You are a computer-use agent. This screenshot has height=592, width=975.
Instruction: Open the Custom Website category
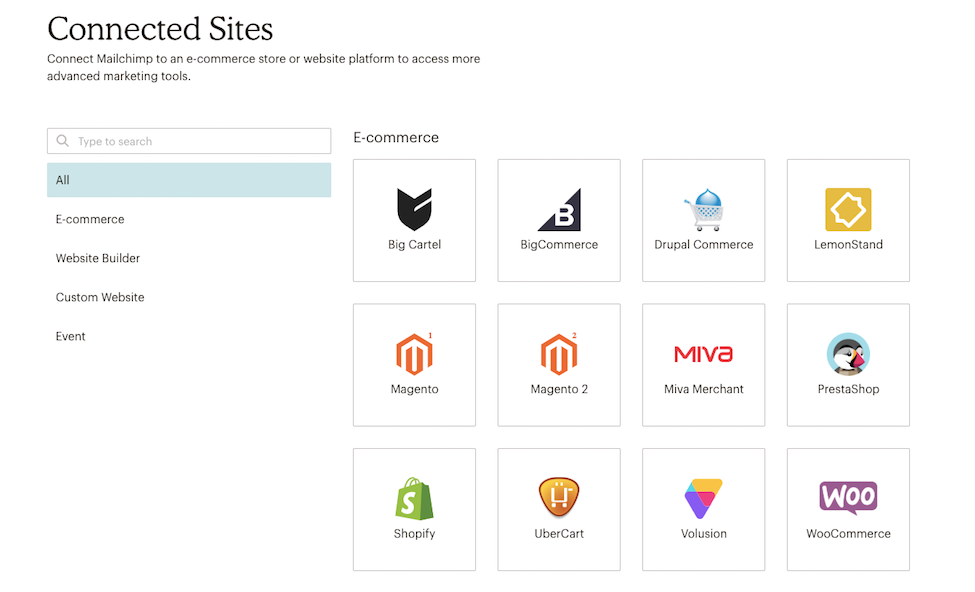[100, 297]
